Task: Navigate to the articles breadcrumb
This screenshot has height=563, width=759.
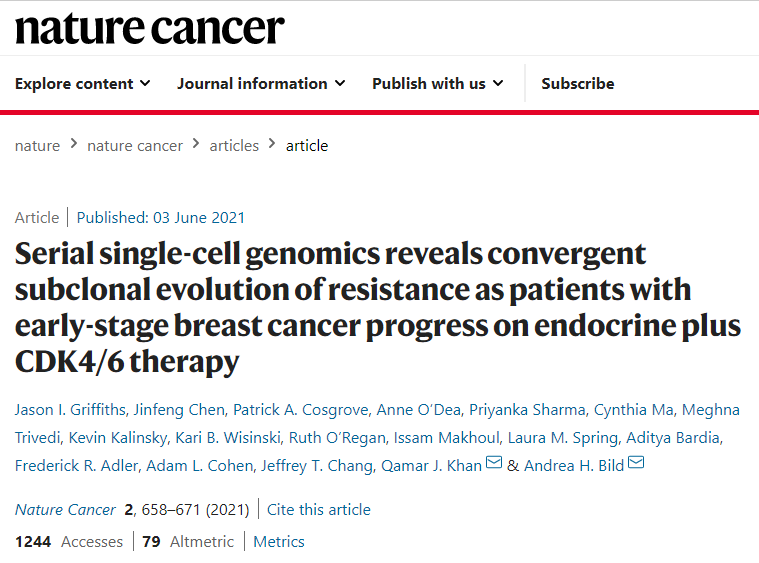Action: tap(234, 146)
